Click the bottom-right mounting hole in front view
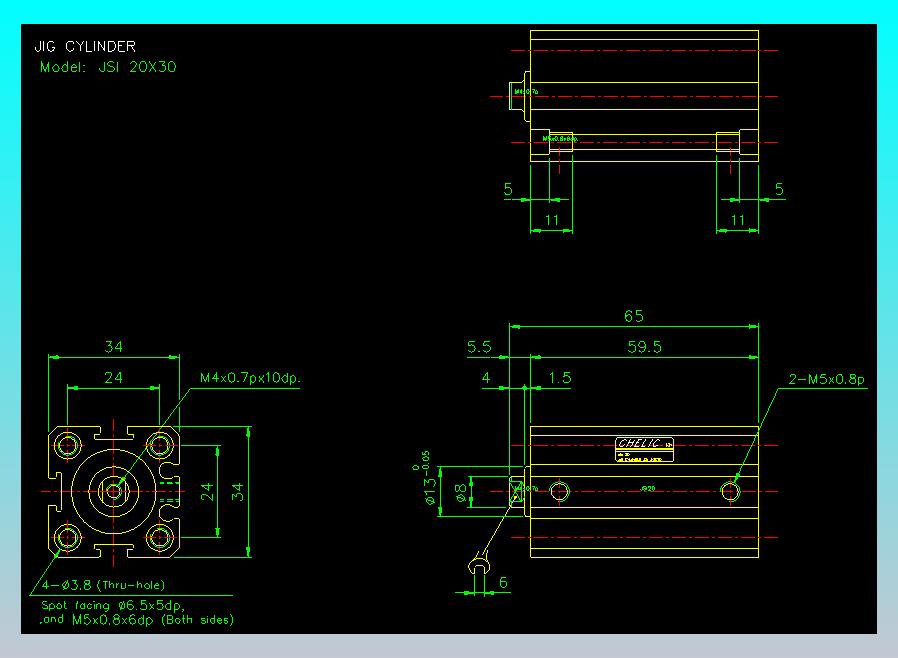The height and width of the screenshot is (658, 898). pos(159,538)
